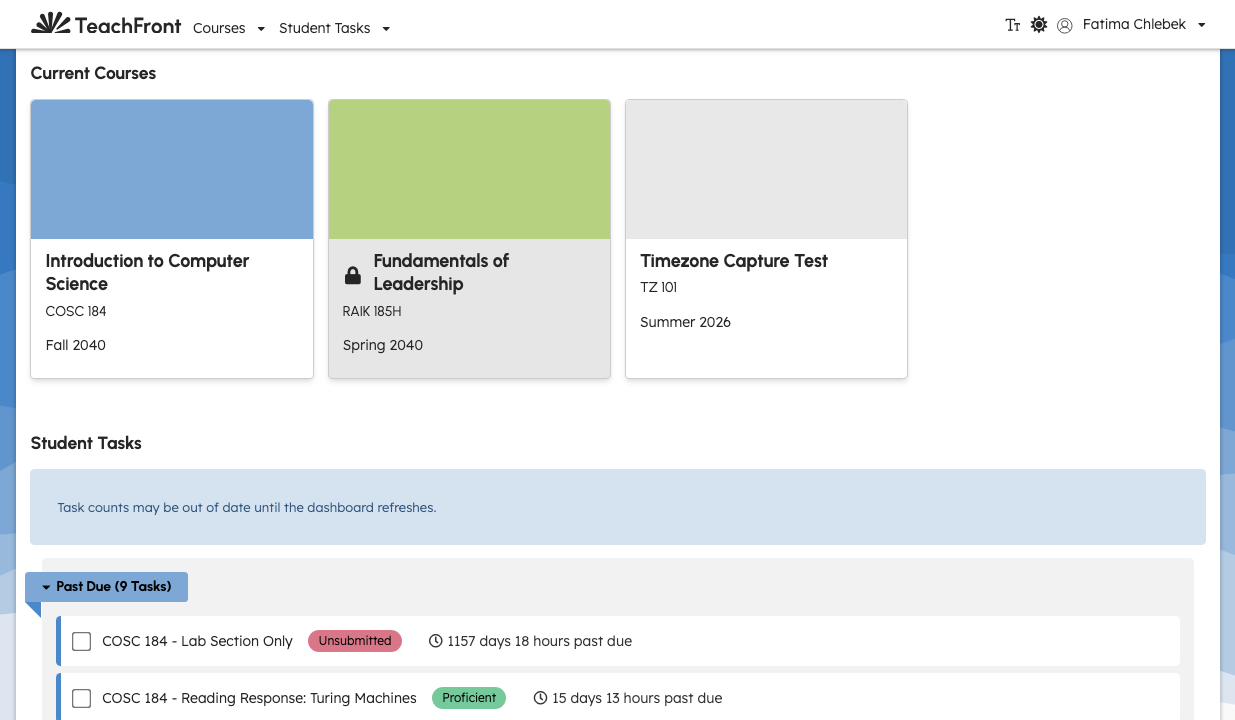
Task: Click clock icon on Lab Section Only row
Action: click(x=435, y=641)
